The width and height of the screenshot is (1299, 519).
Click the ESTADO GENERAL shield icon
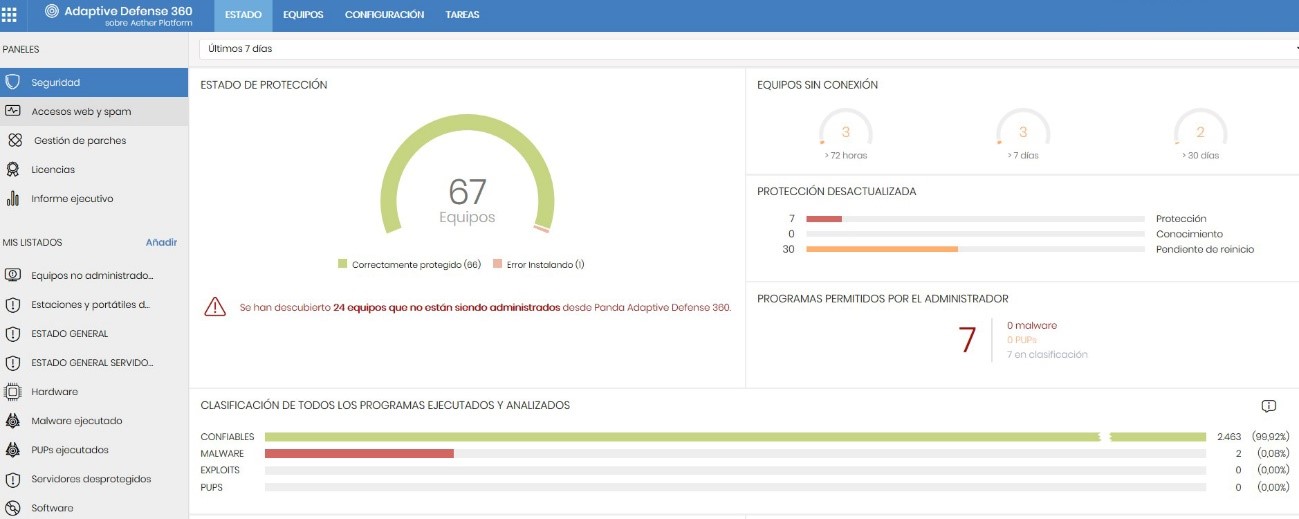14,333
